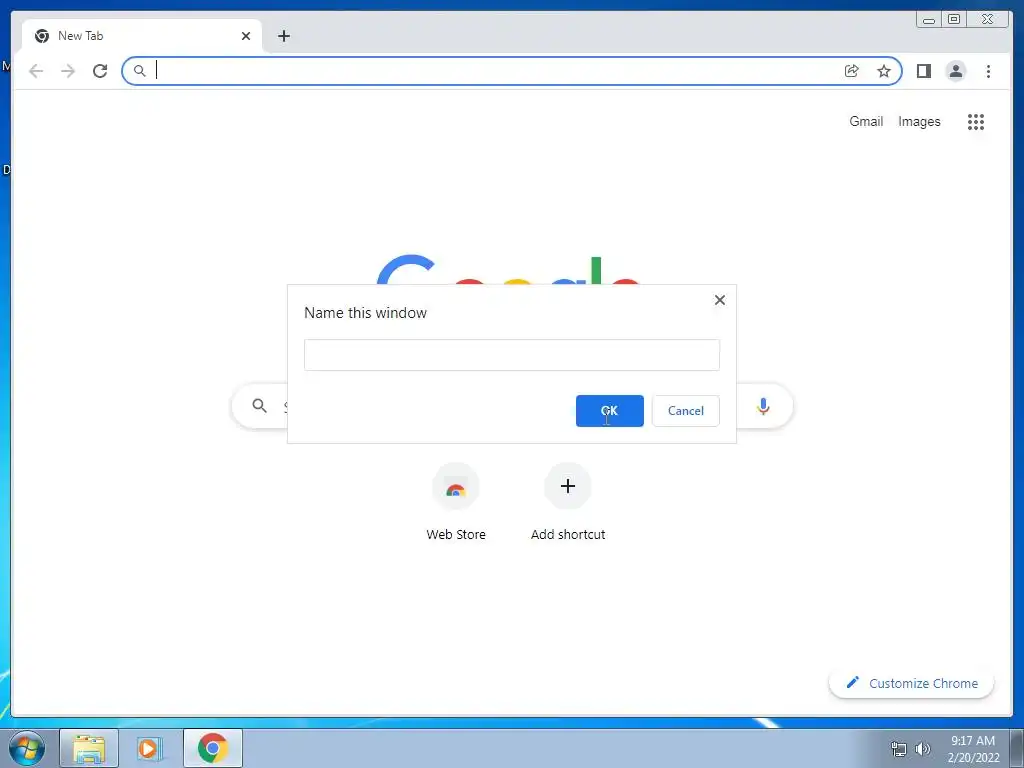This screenshot has width=1024, height=768.
Task: Click the Forward navigation arrow
Action: [x=68, y=71]
